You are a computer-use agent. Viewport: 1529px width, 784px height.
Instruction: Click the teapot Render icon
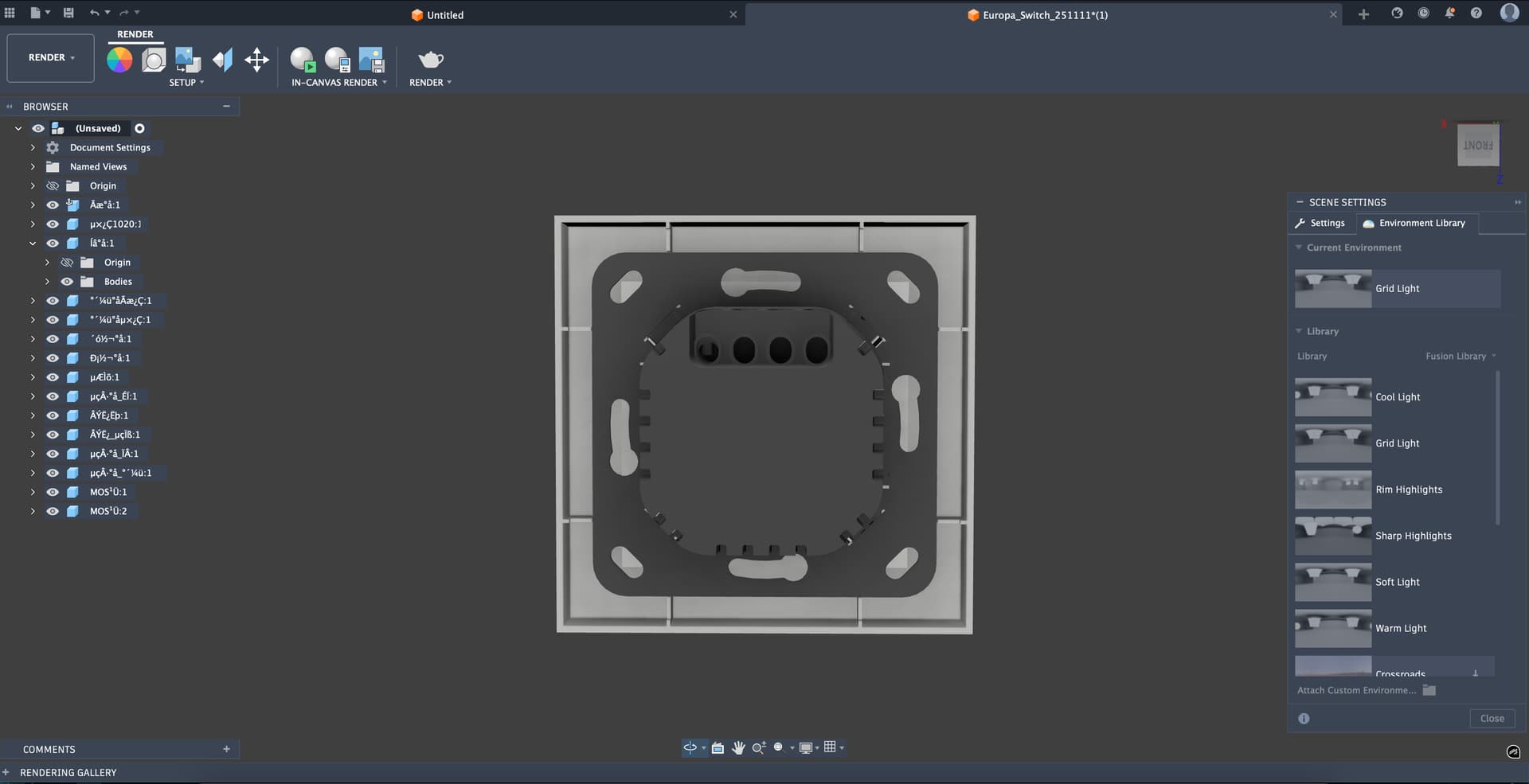point(430,60)
